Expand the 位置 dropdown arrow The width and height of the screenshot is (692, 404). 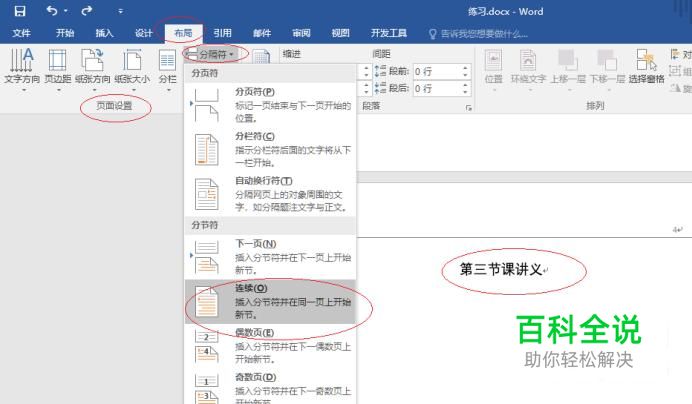494,90
